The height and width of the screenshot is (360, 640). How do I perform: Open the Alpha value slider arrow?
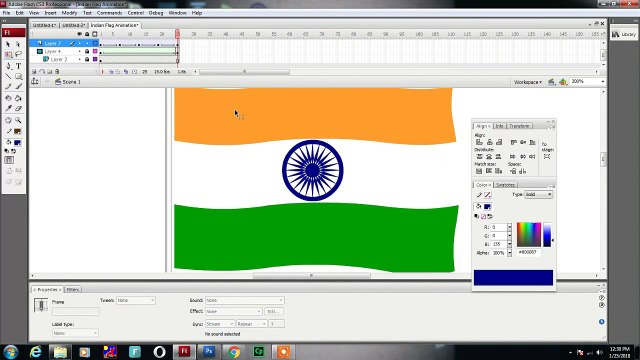[x=509, y=253]
